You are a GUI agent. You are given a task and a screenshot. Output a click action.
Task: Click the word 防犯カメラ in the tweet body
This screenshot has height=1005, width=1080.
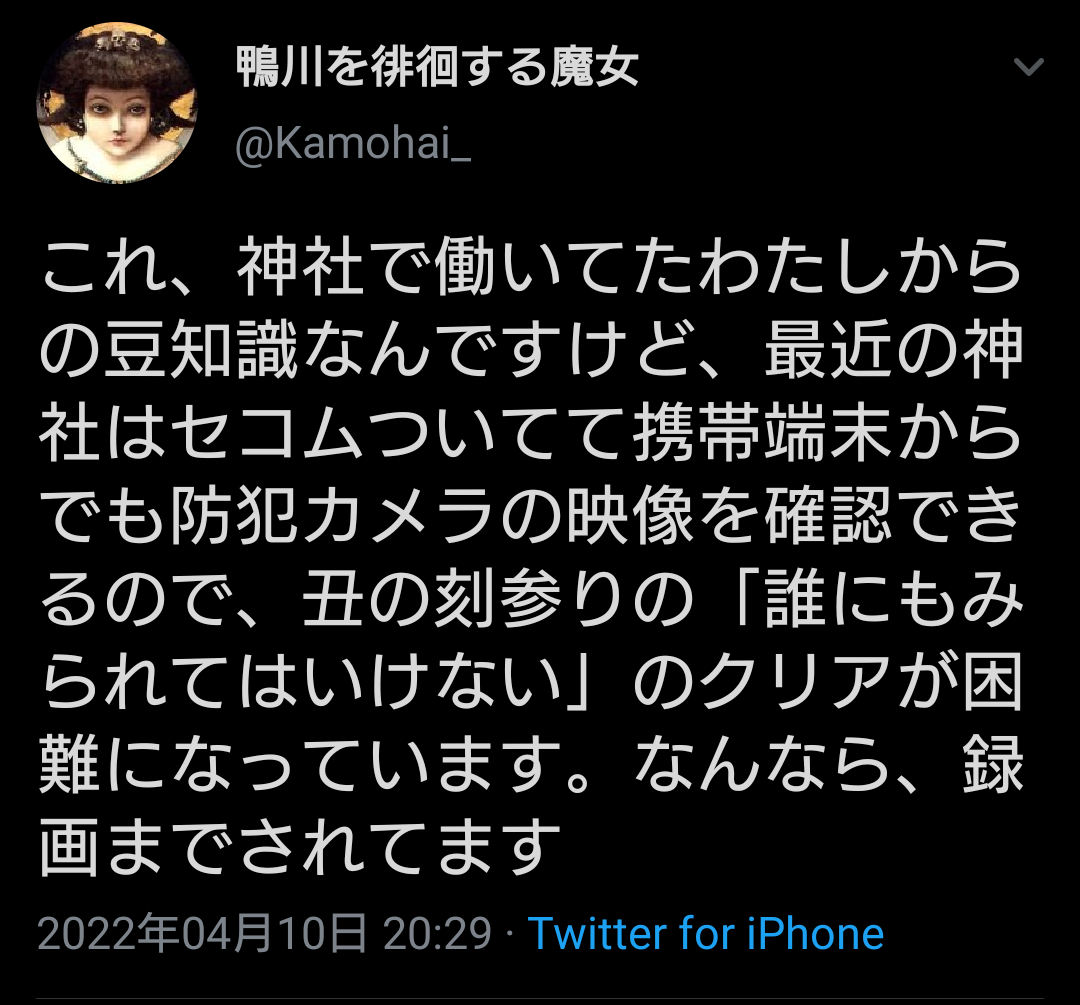coord(333,515)
